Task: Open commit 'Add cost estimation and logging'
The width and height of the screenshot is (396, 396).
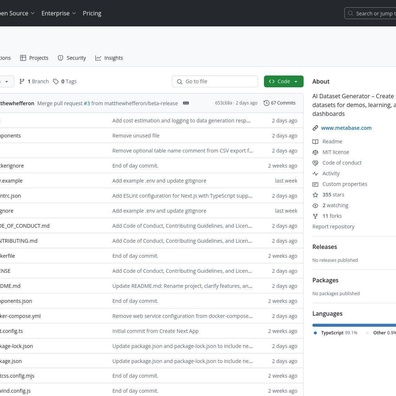Action: point(181,121)
